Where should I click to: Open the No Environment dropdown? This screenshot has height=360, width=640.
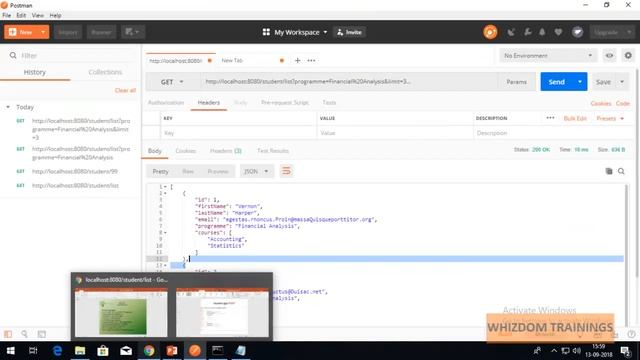click(548, 56)
